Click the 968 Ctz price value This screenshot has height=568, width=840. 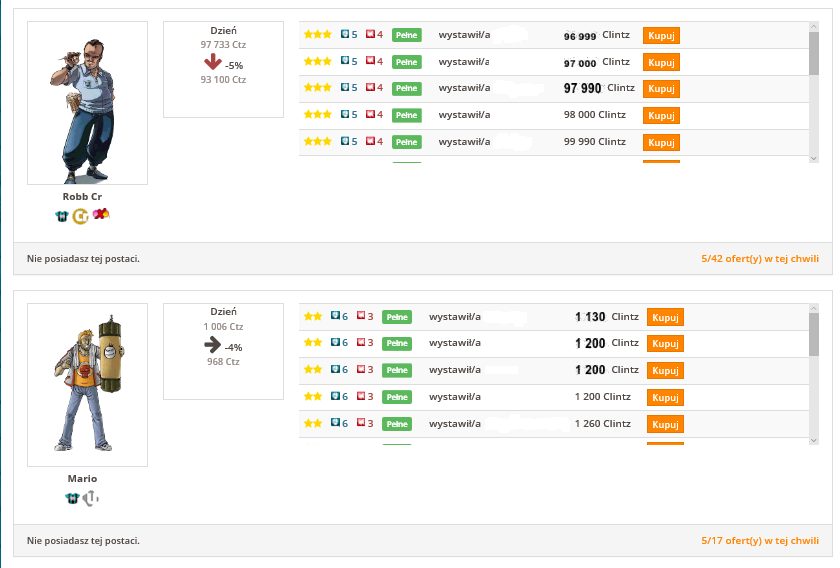[223, 362]
